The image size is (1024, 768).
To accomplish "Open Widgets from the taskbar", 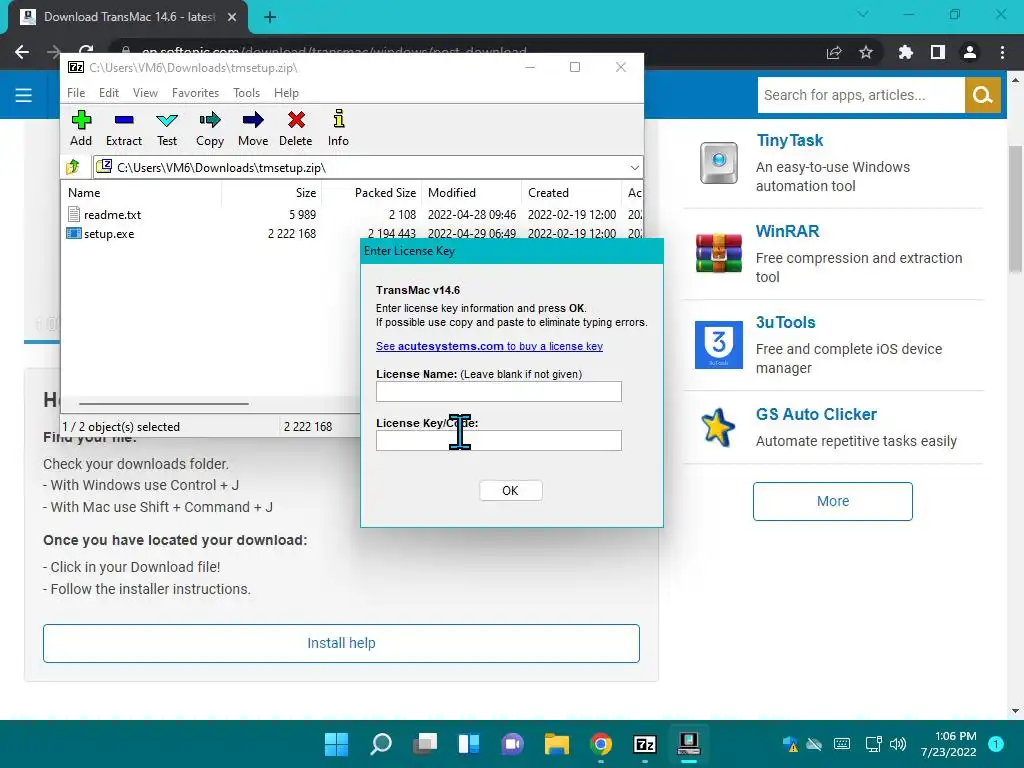I will [x=468, y=743].
